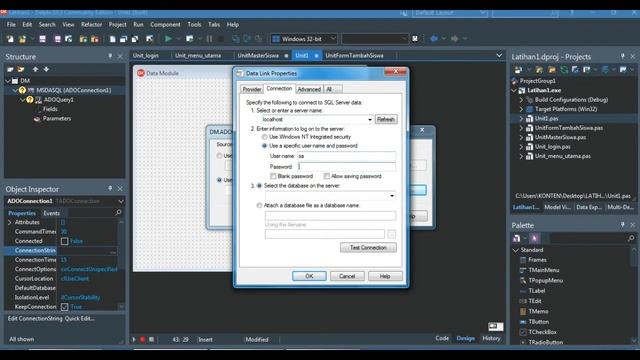Expand the Attributes property
The image size is (640, 360).
coord(9,222)
